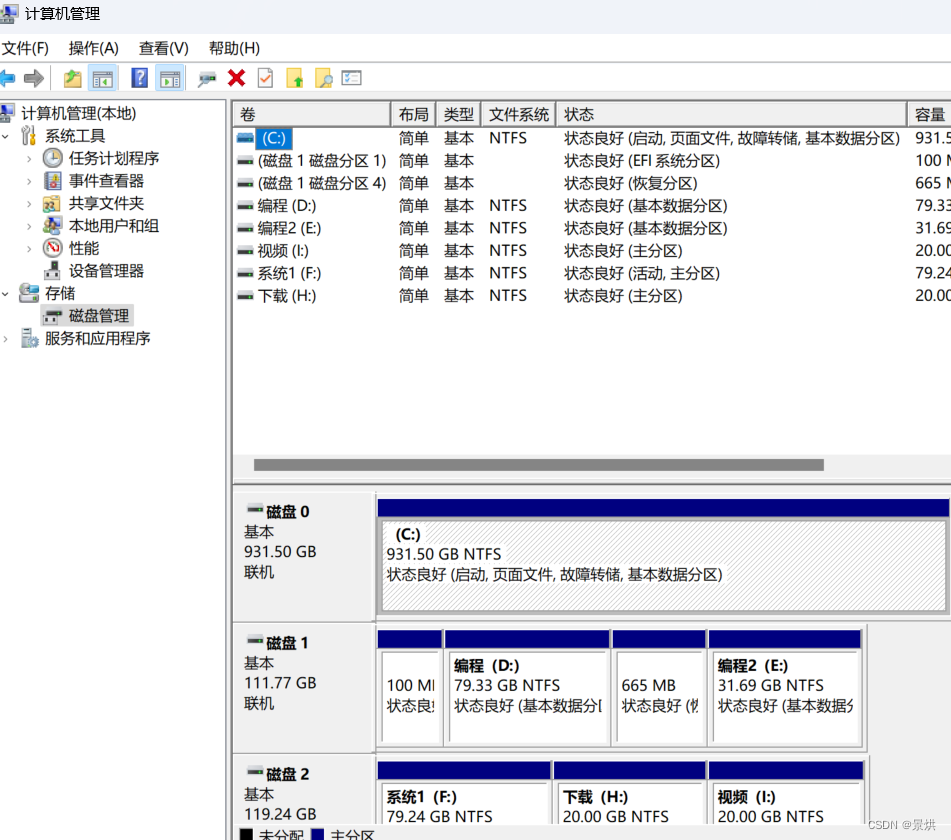Sort by the 文件系统 column header
The height and width of the screenshot is (840, 951).
[x=519, y=114]
